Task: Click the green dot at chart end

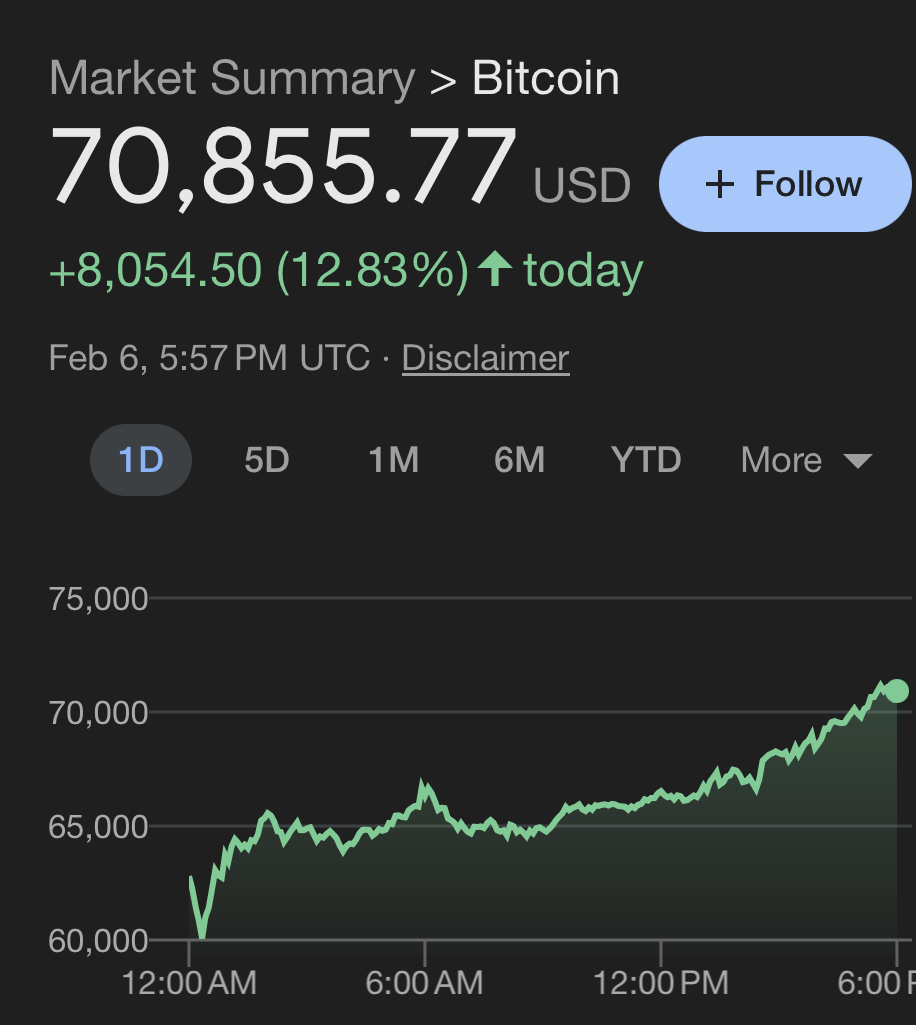Action: pyautogui.click(x=896, y=691)
